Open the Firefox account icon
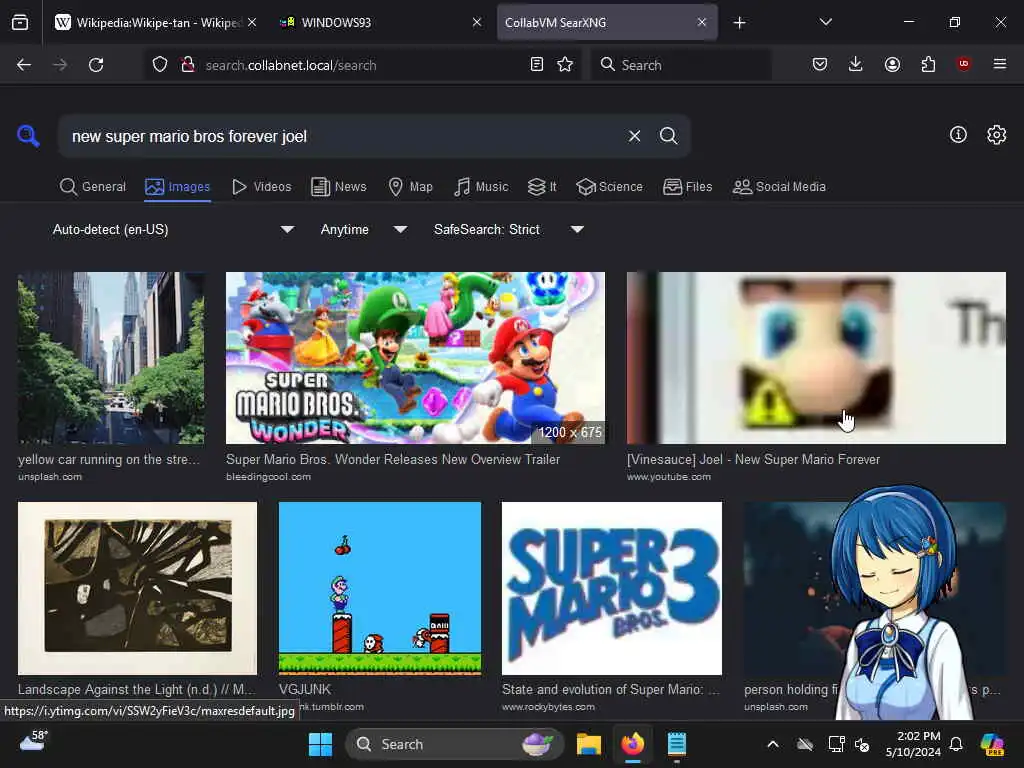 coord(892,64)
